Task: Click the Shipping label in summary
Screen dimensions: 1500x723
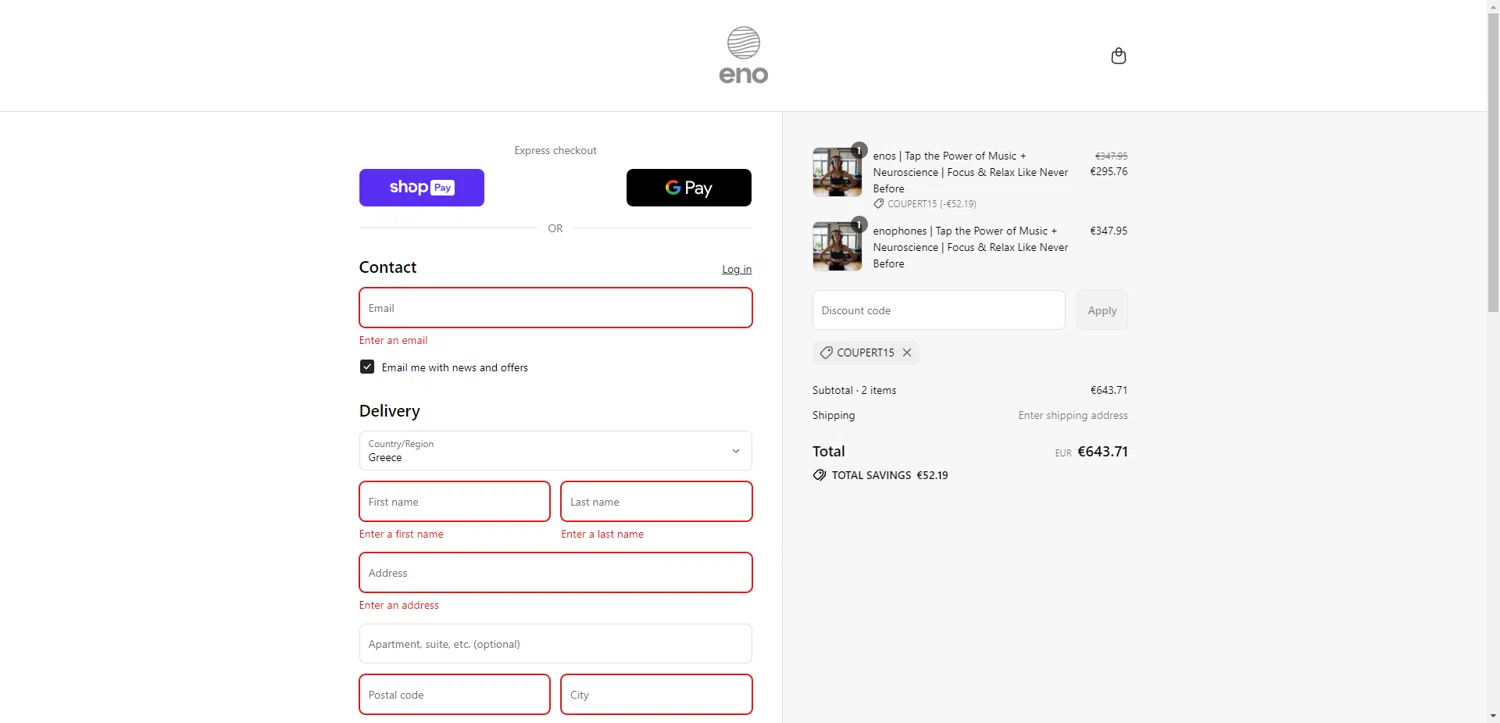Action: point(834,415)
